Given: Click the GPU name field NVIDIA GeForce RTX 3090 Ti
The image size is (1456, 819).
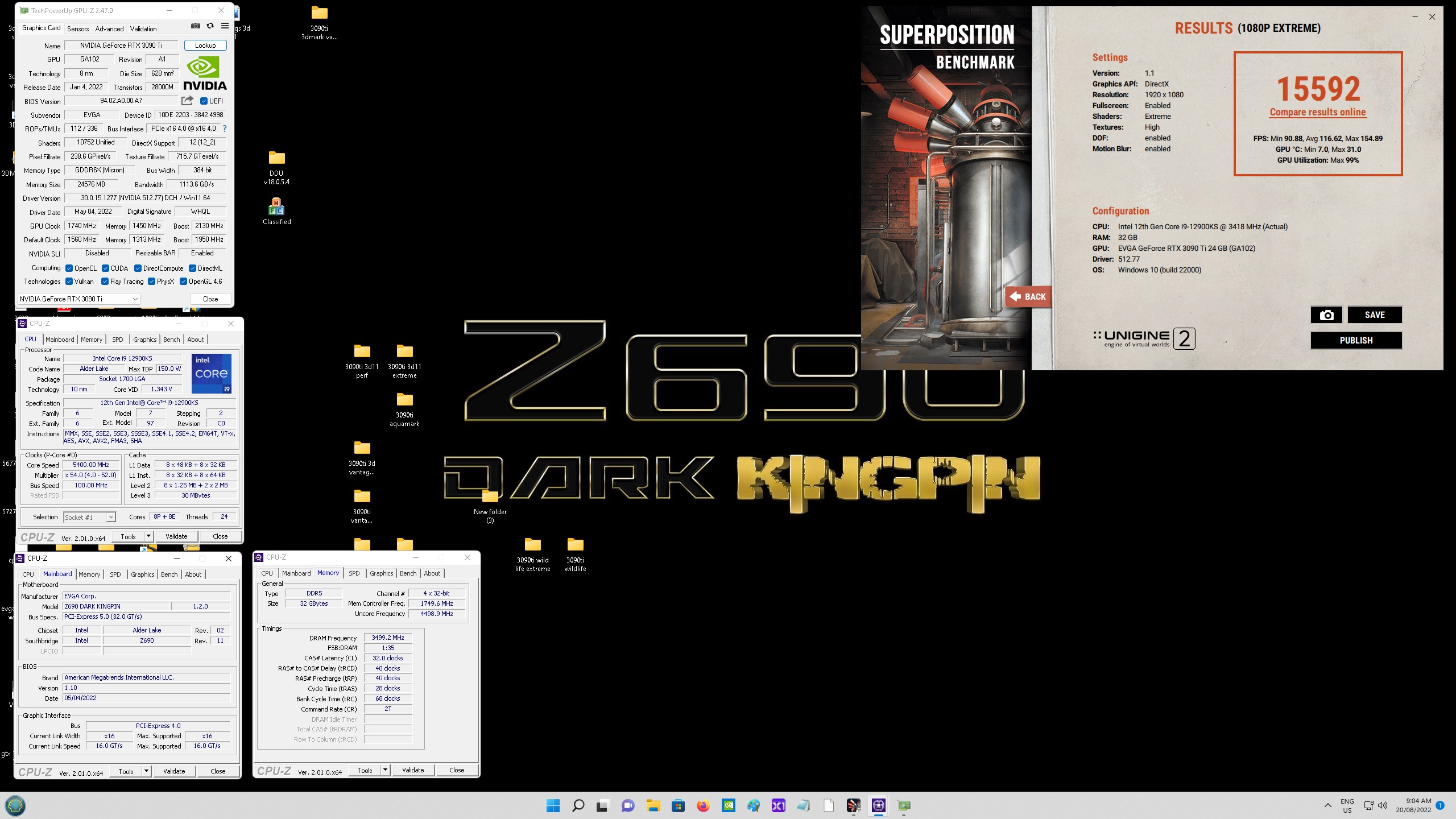Looking at the screenshot, I should pos(122,45).
